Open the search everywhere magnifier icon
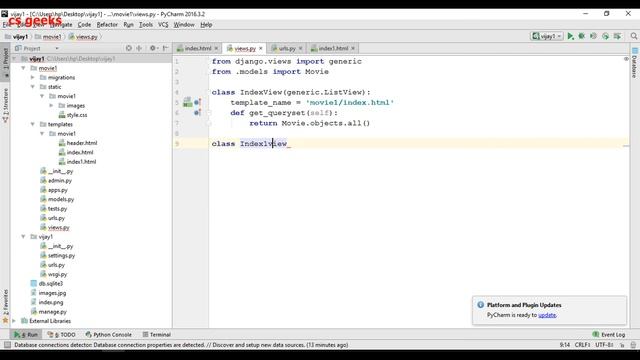640x360 pixels. (x=633, y=36)
